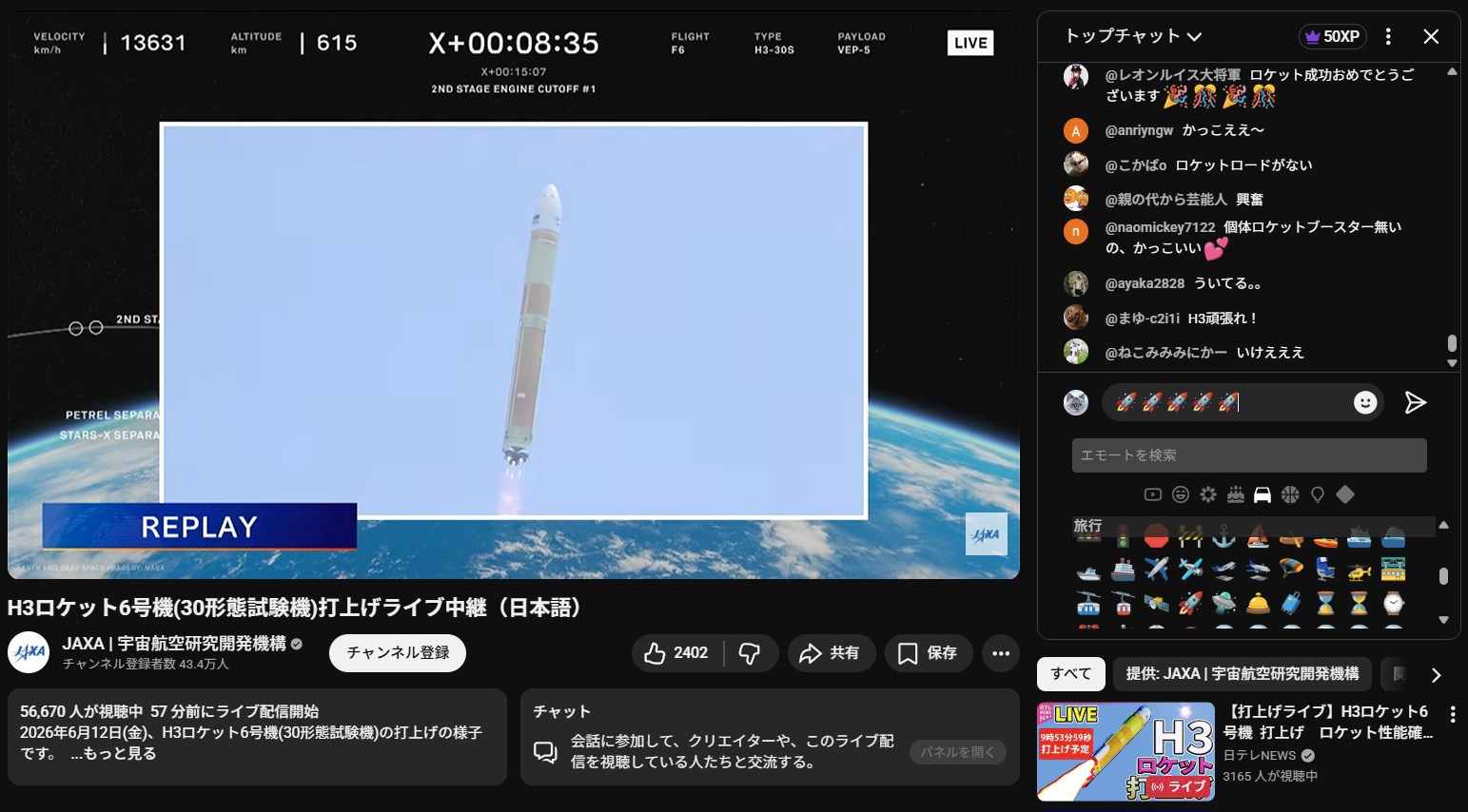Click the chat list scrollbar thumb
Viewport: 1468px width, 812px height.
pyautogui.click(x=1452, y=342)
